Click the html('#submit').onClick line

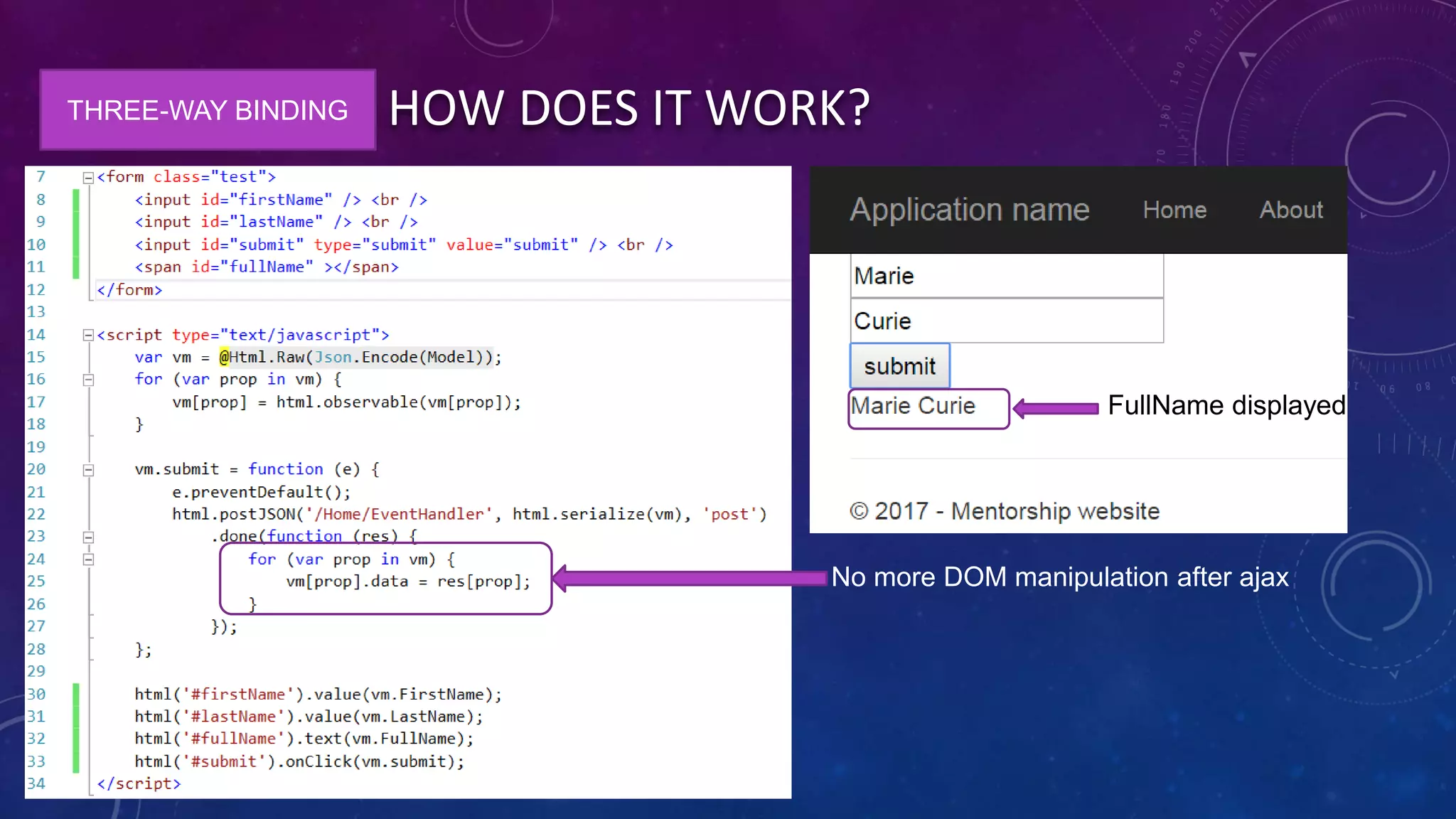299,762
